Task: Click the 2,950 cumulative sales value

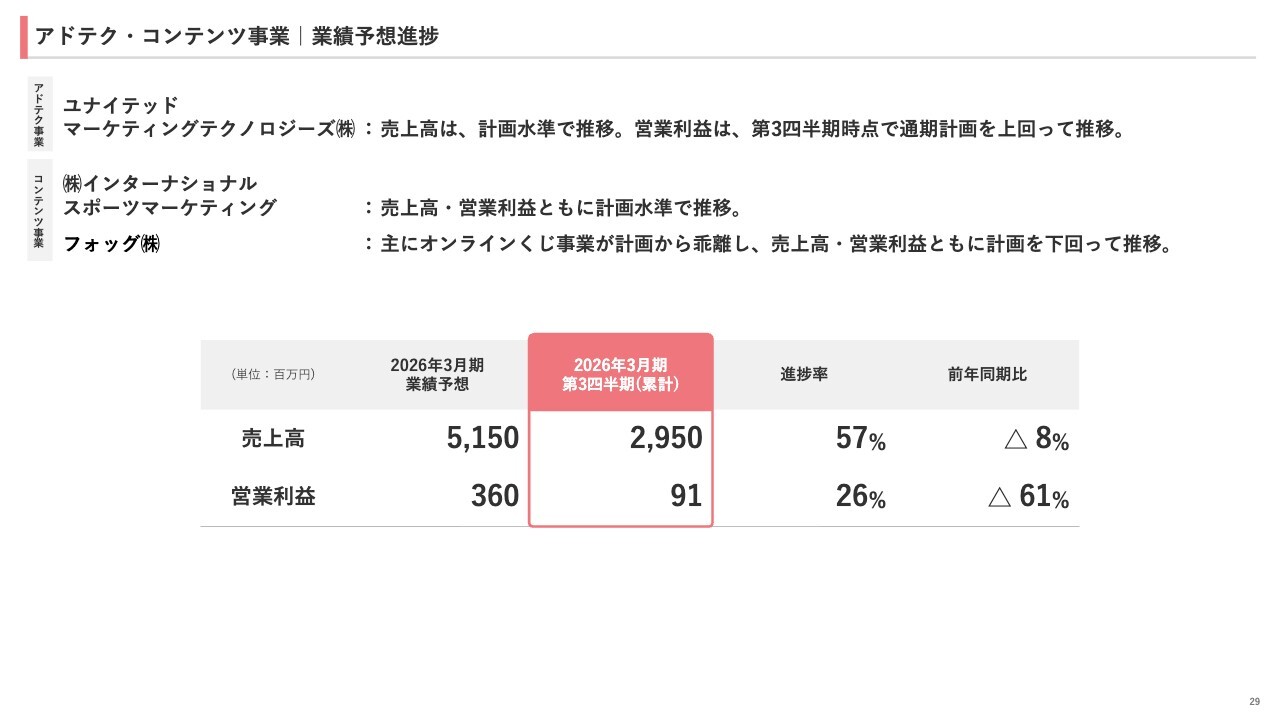Action: [666, 438]
